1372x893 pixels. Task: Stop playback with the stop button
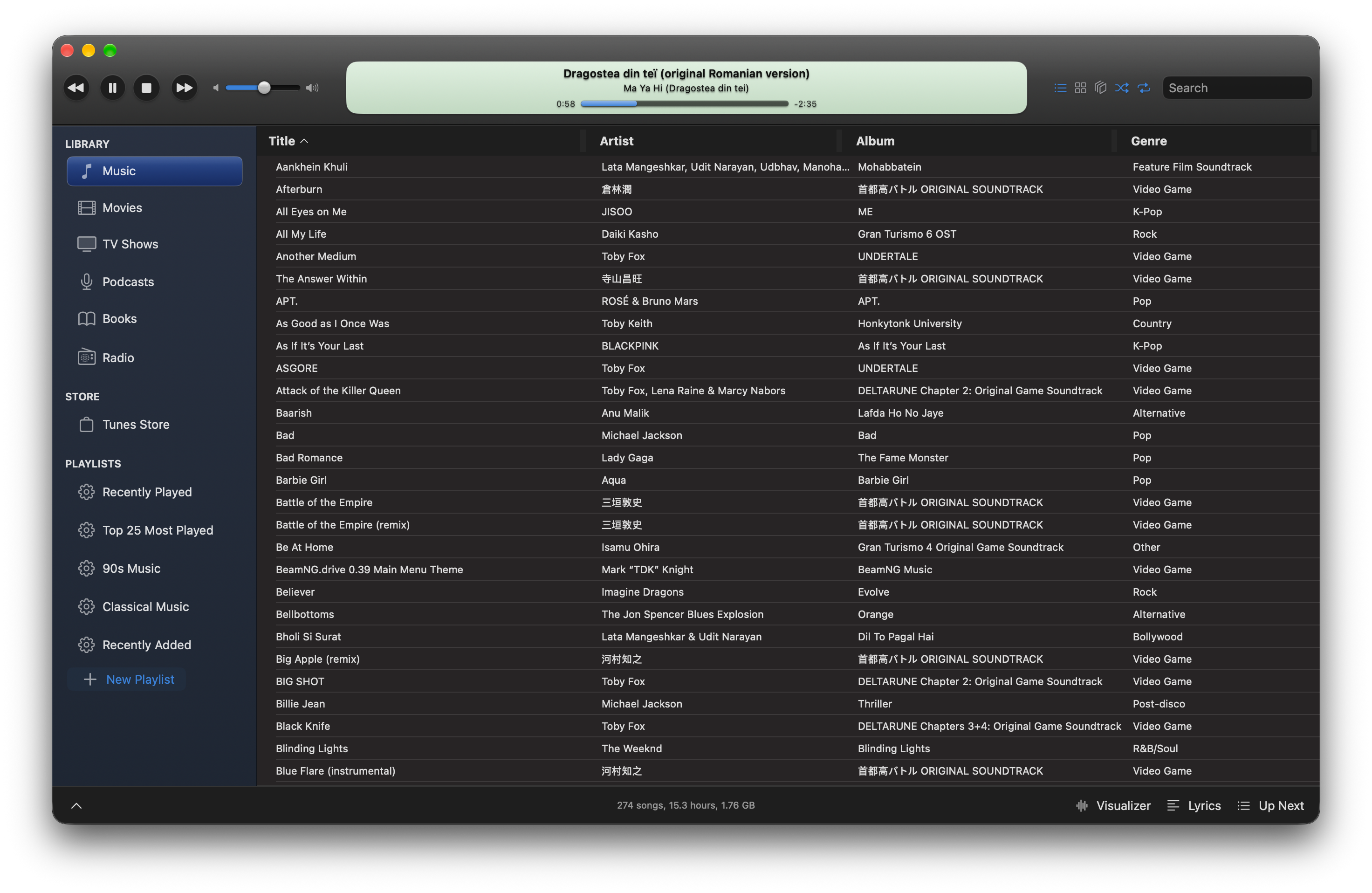tap(146, 88)
